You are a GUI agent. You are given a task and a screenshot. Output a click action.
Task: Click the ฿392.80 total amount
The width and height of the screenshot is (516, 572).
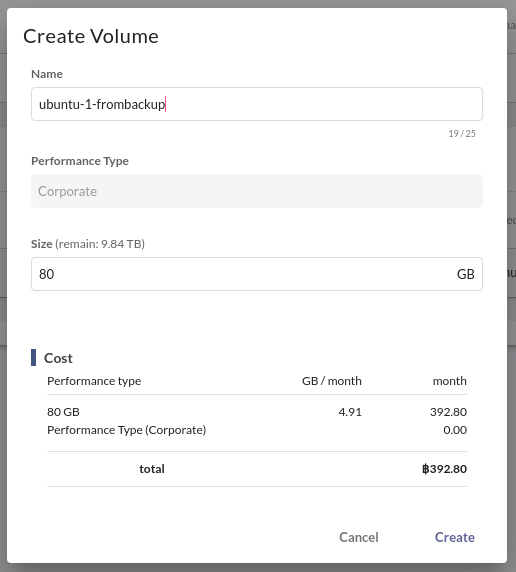tap(444, 469)
